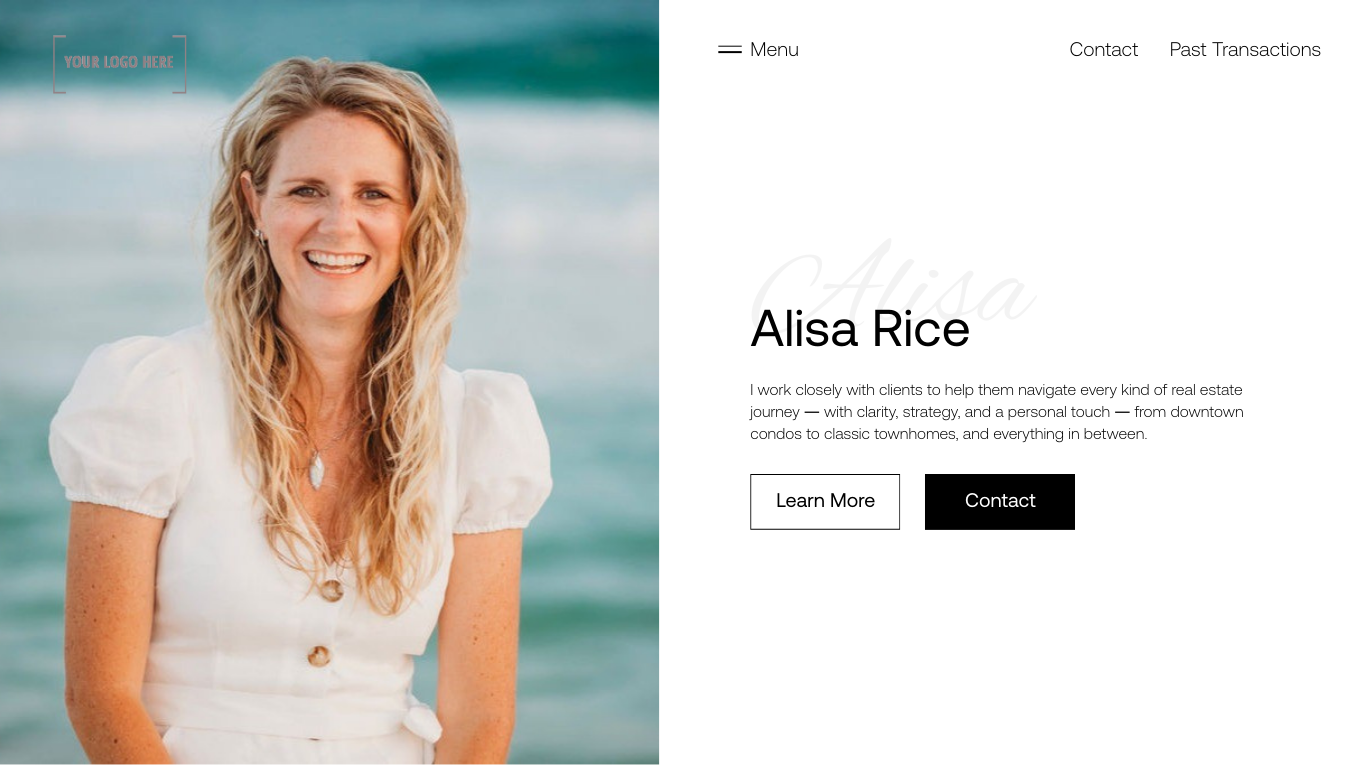Image resolution: width=1366 pixels, height=768 pixels.
Task: Click the lower wooden button on dress
Action: click(319, 656)
